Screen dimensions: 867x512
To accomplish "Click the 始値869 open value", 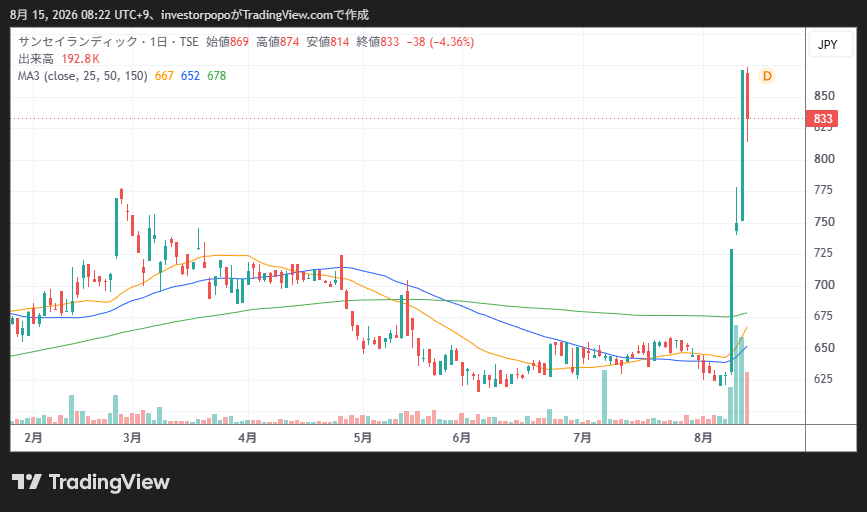I will (x=227, y=42).
